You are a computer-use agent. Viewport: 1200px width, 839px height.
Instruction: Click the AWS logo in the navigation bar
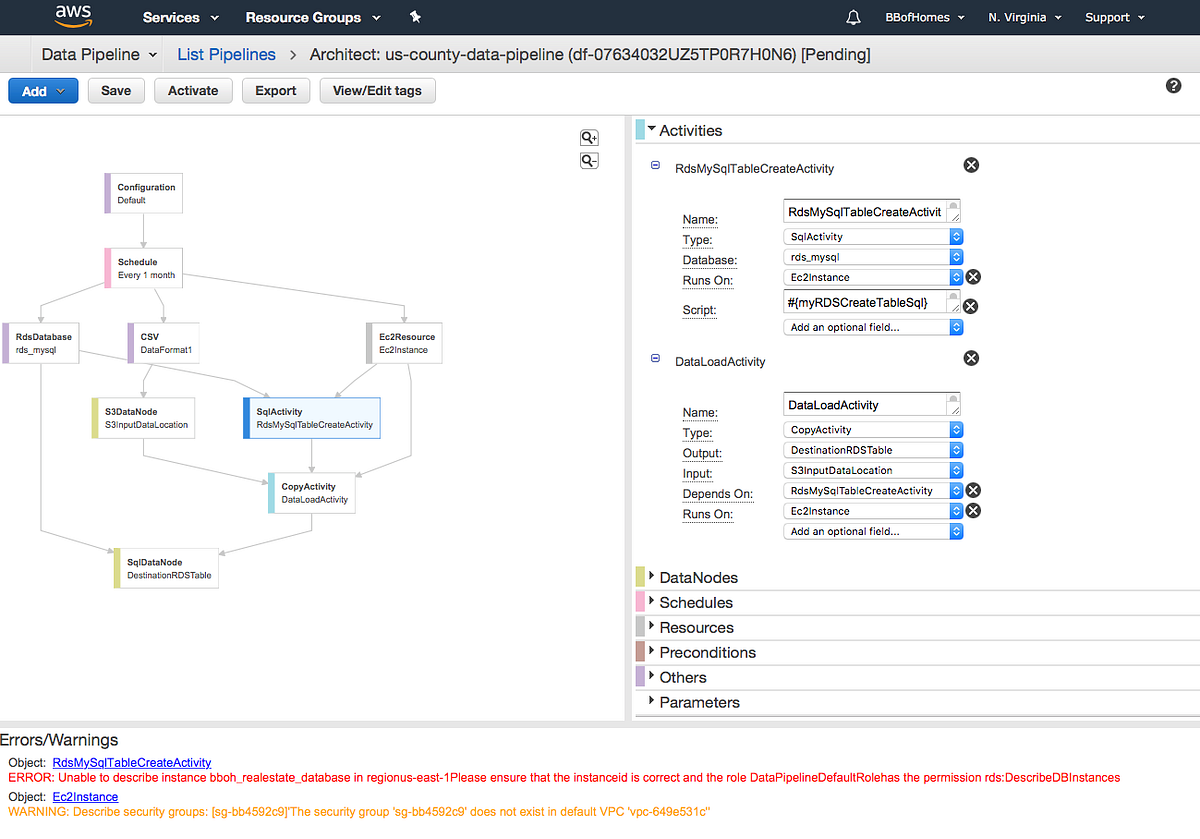(73, 17)
